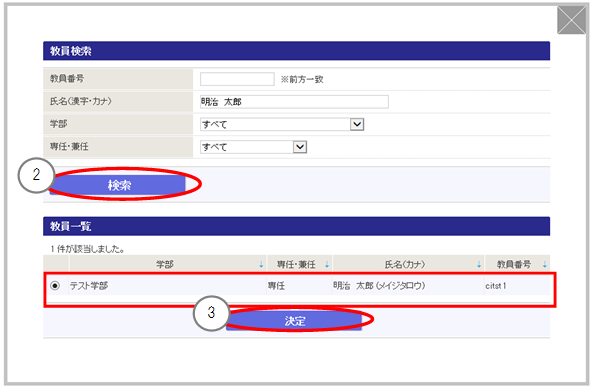Viewport: 595px width, 387px height.
Task: Sort by 学部 column arrow icon
Action: [x=261, y=265]
